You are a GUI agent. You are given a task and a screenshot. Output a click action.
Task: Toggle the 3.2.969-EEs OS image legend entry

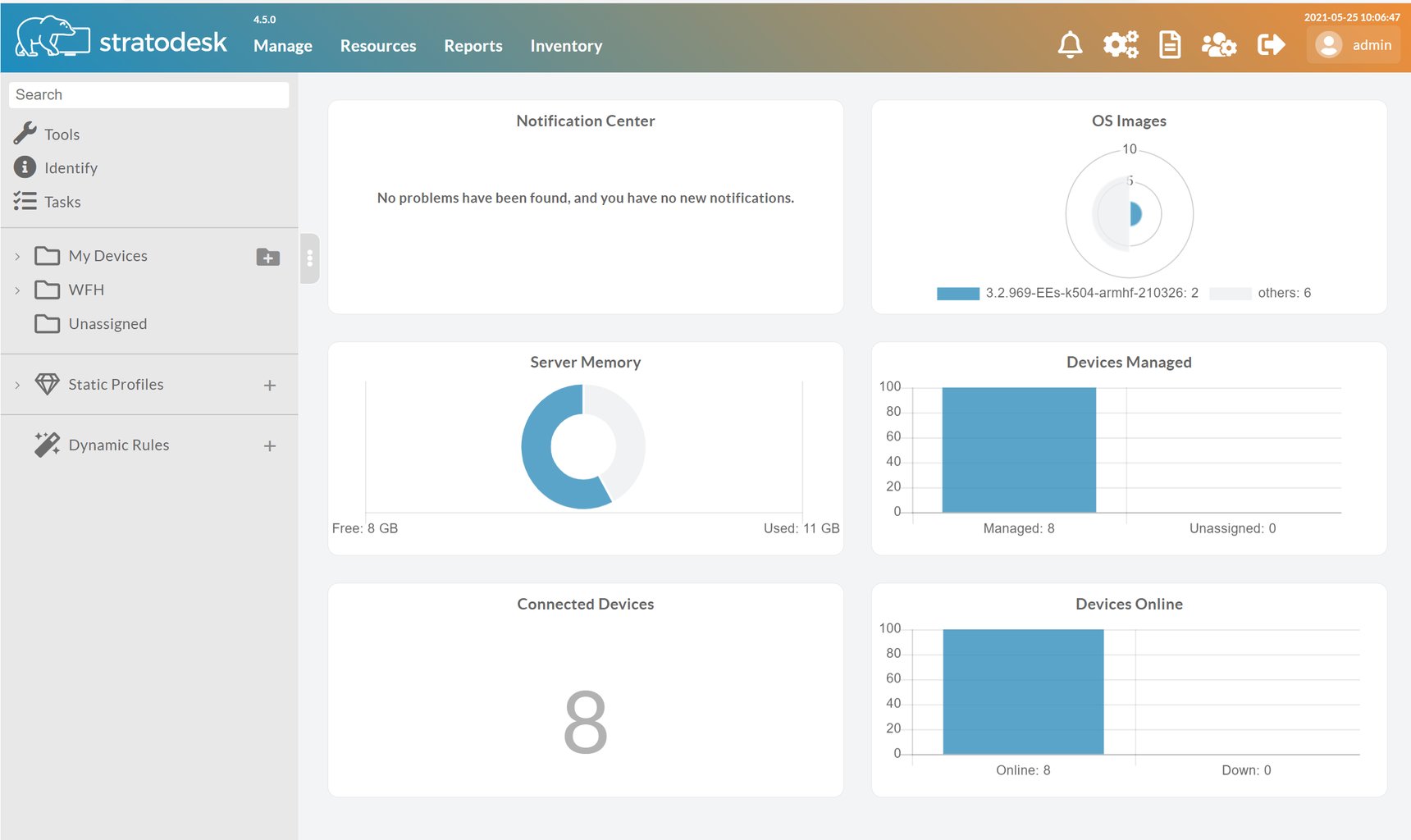[1067, 294]
